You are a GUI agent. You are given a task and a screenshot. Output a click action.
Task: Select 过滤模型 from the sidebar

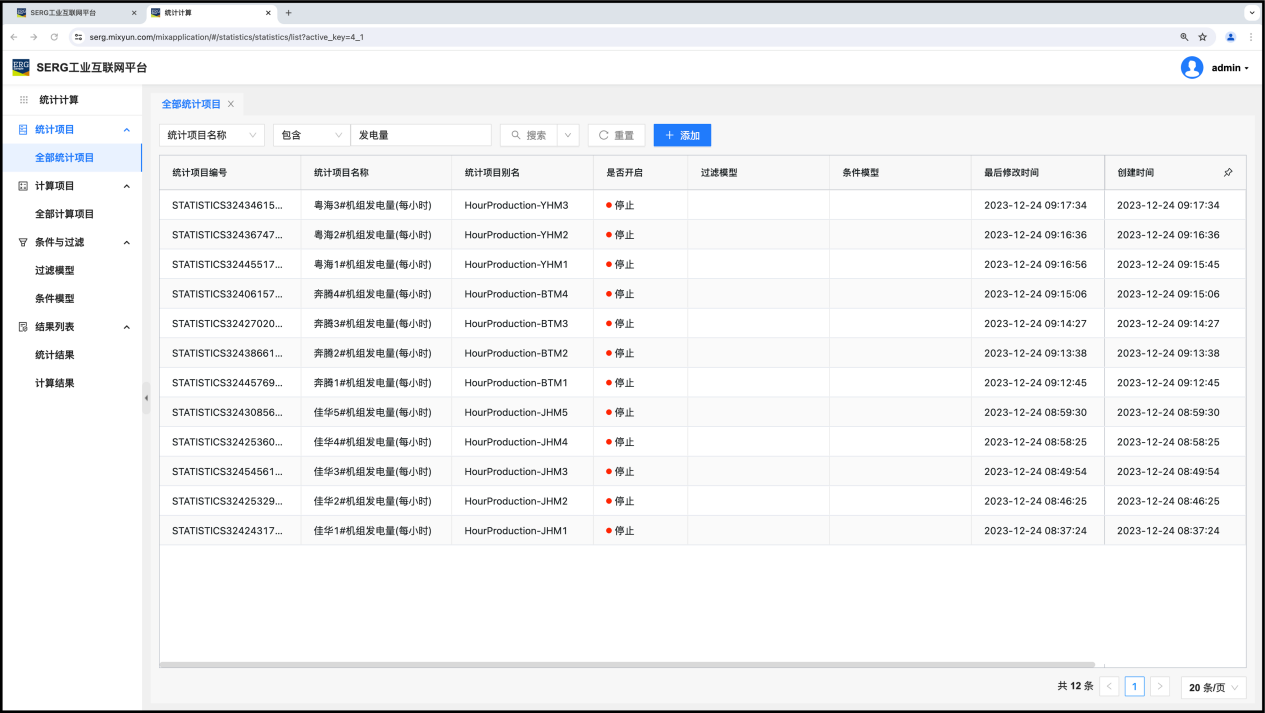tap(54, 270)
